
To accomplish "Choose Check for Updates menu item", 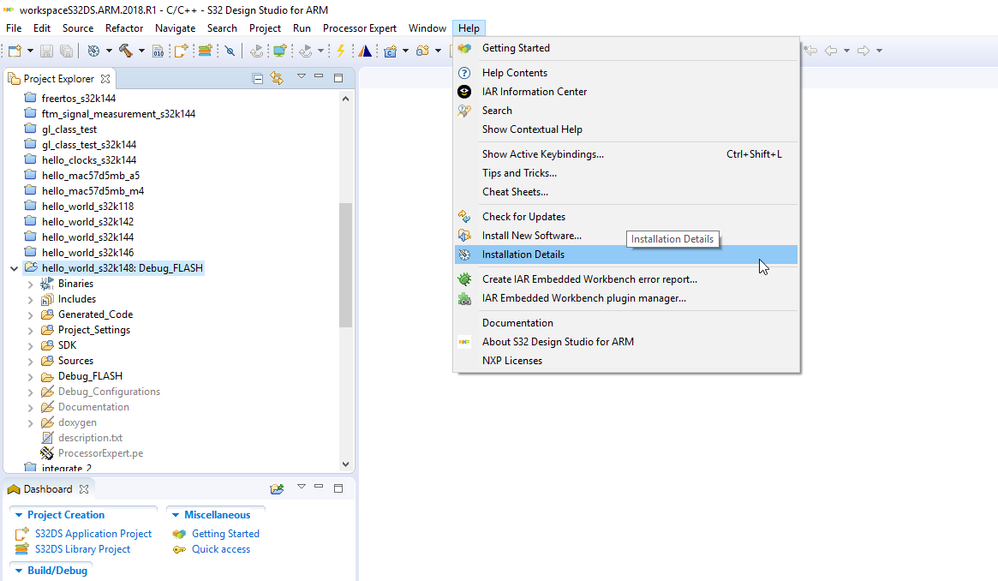I will (626, 217).
